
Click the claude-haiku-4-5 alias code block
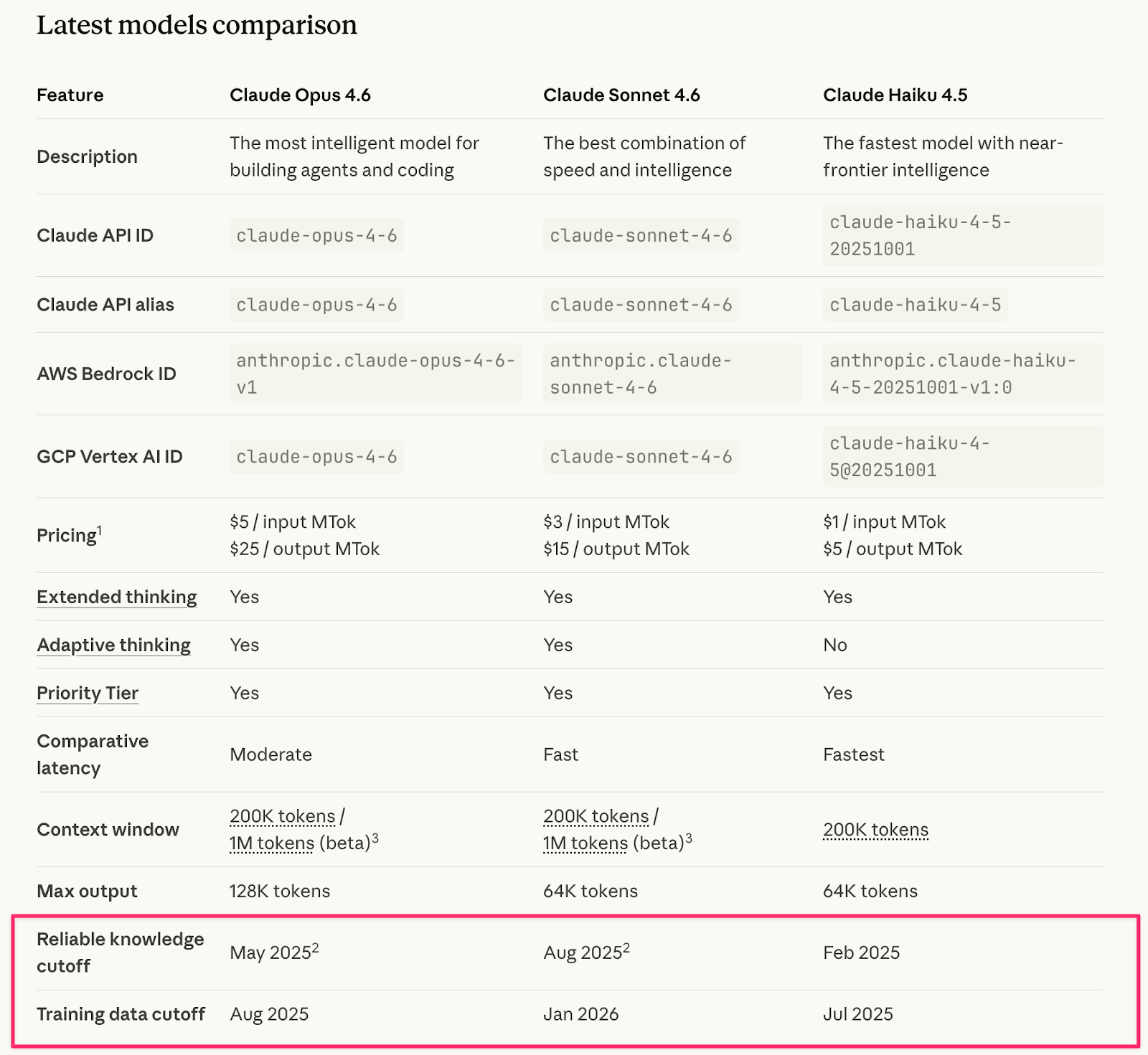point(915,305)
